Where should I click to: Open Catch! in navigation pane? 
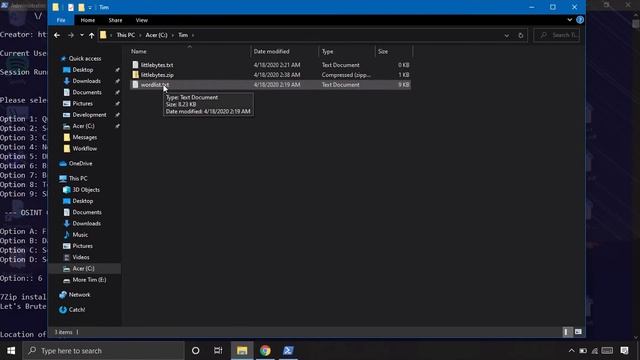point(77,310)
